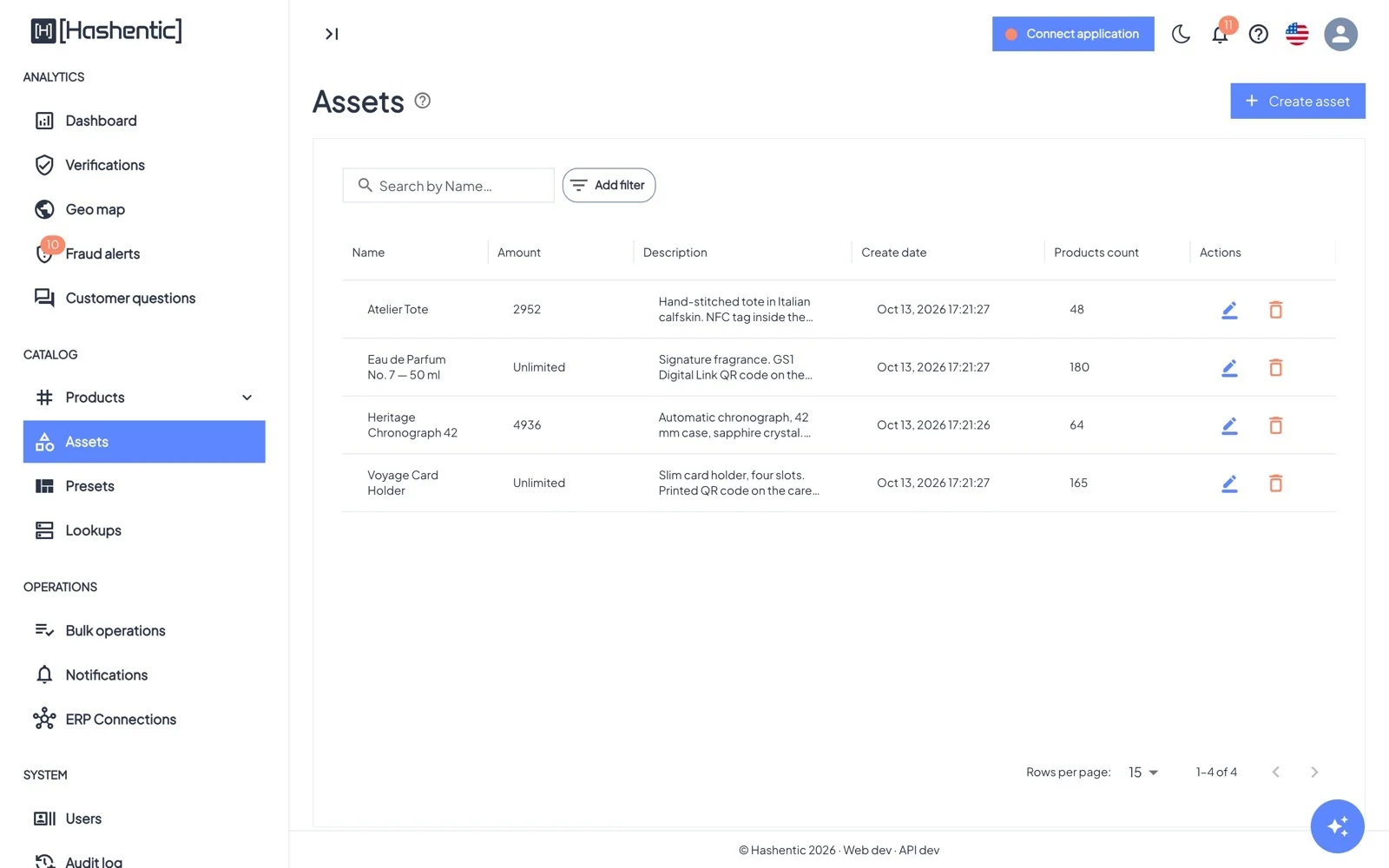Open Presets in the sidebar
This screenshot has width=1389, height=868.
tap(144, 486)
